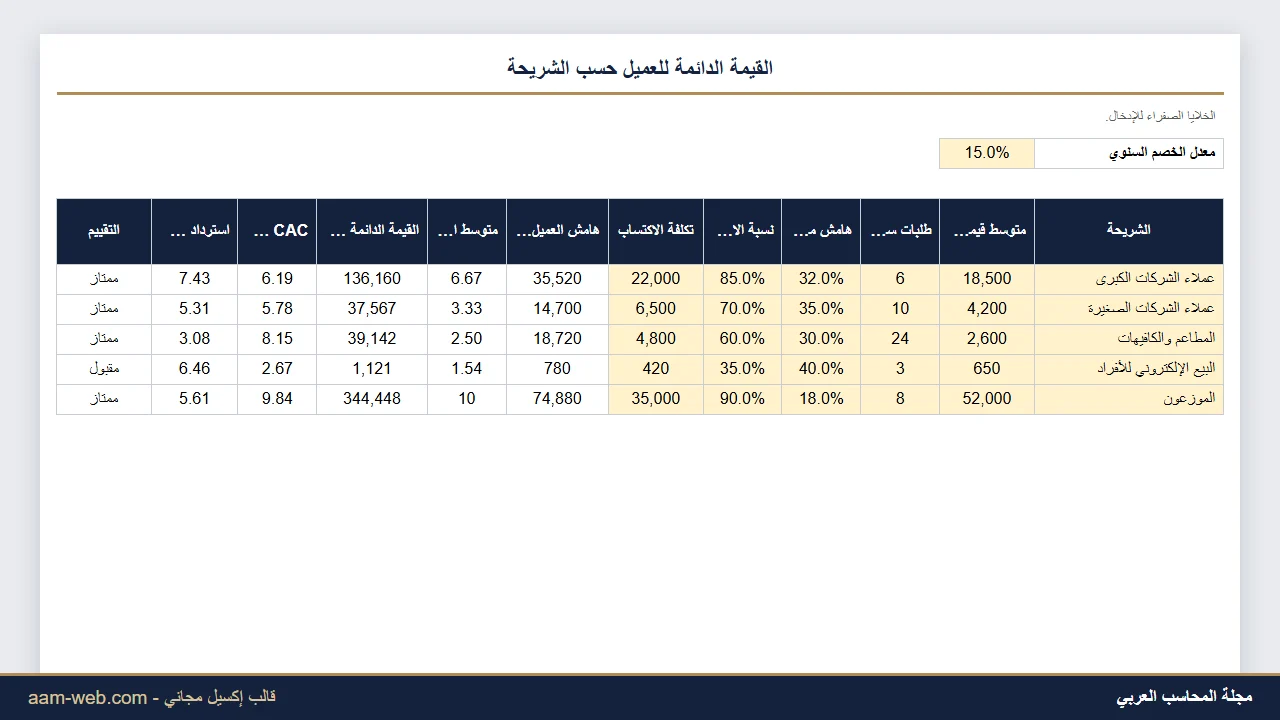1280x720 pixels.
Task: Select the "مقبول" rating cell
Action: tap(104, 369)
